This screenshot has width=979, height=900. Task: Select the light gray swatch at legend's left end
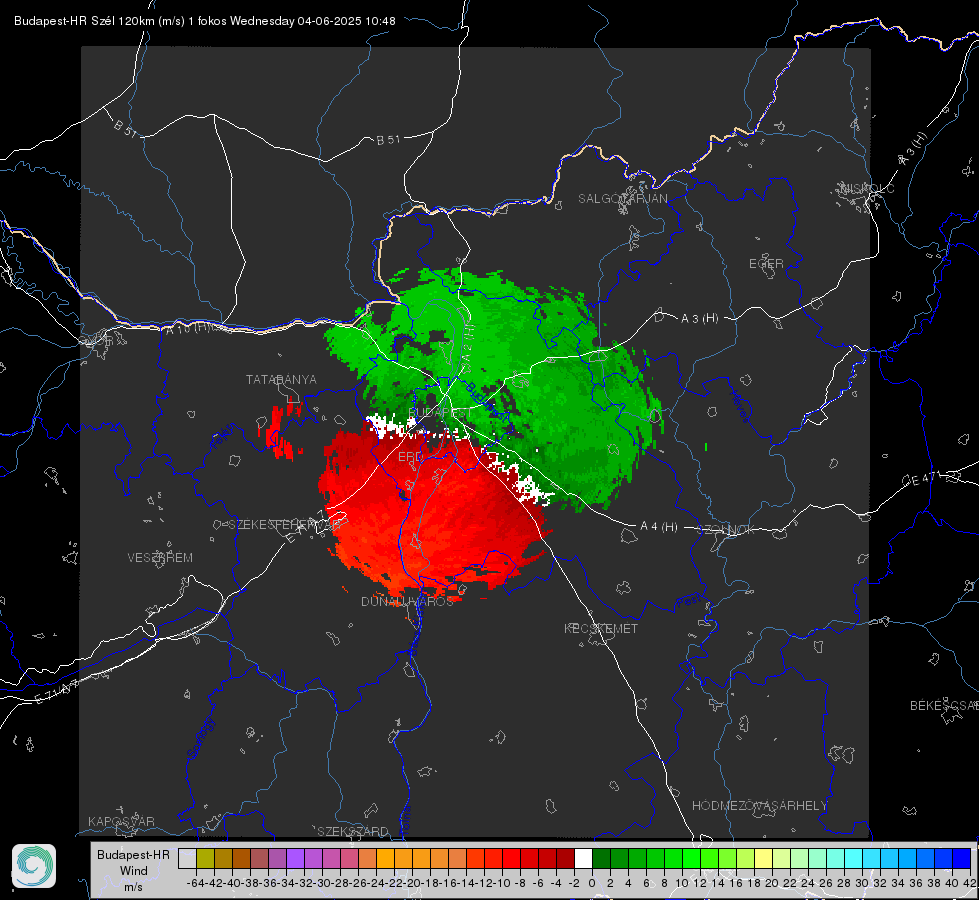(x=187, y=858)
